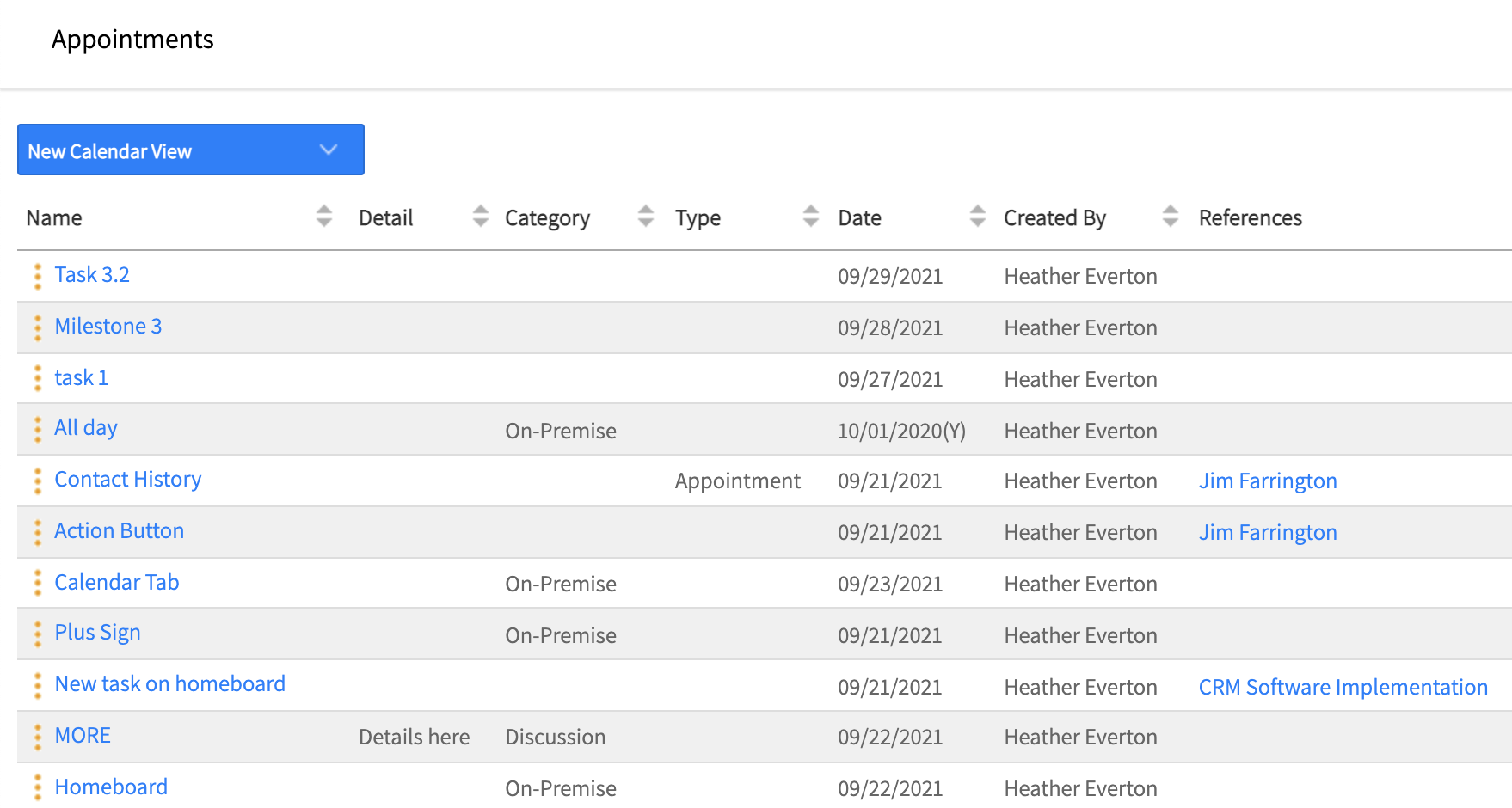Select Heather Everton in the MORE row
The image size is (1512, 808).
(1081, 738)
